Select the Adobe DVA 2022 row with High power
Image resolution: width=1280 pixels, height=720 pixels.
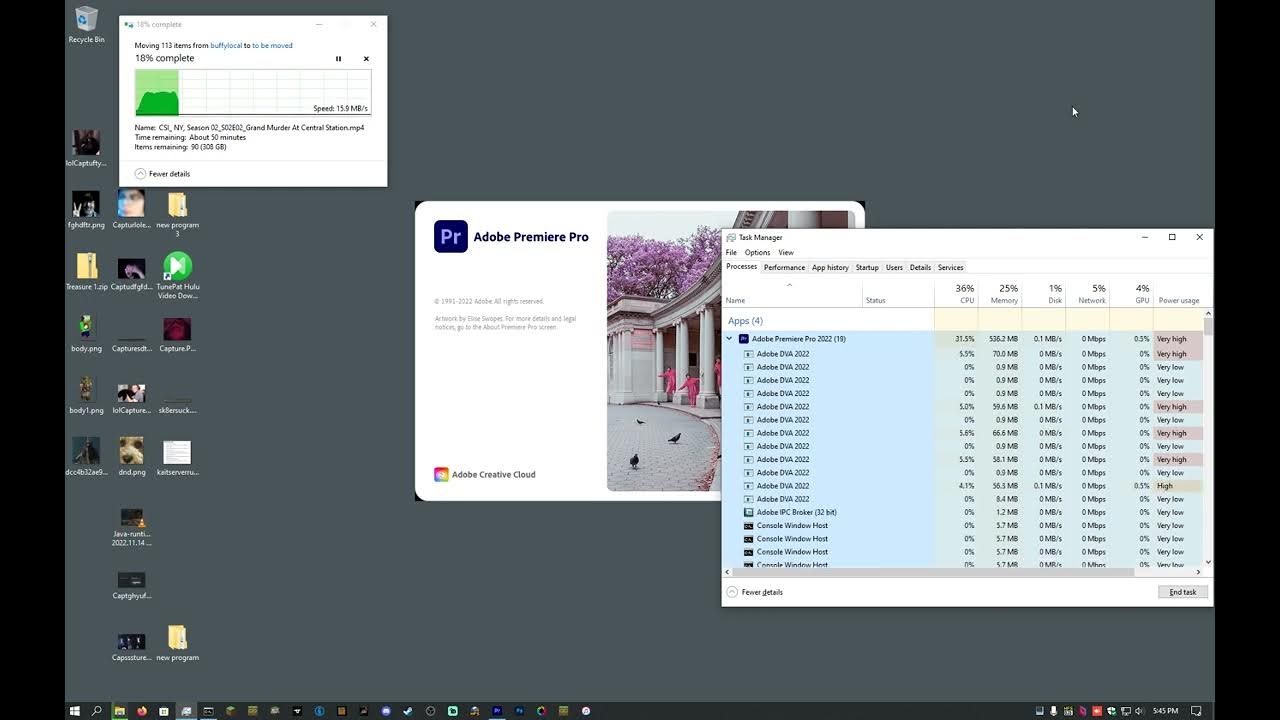[964, 486]
